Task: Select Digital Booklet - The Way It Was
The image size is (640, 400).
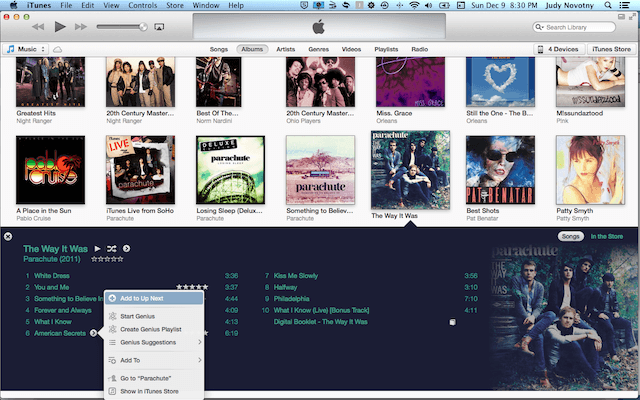Action: 320,322
